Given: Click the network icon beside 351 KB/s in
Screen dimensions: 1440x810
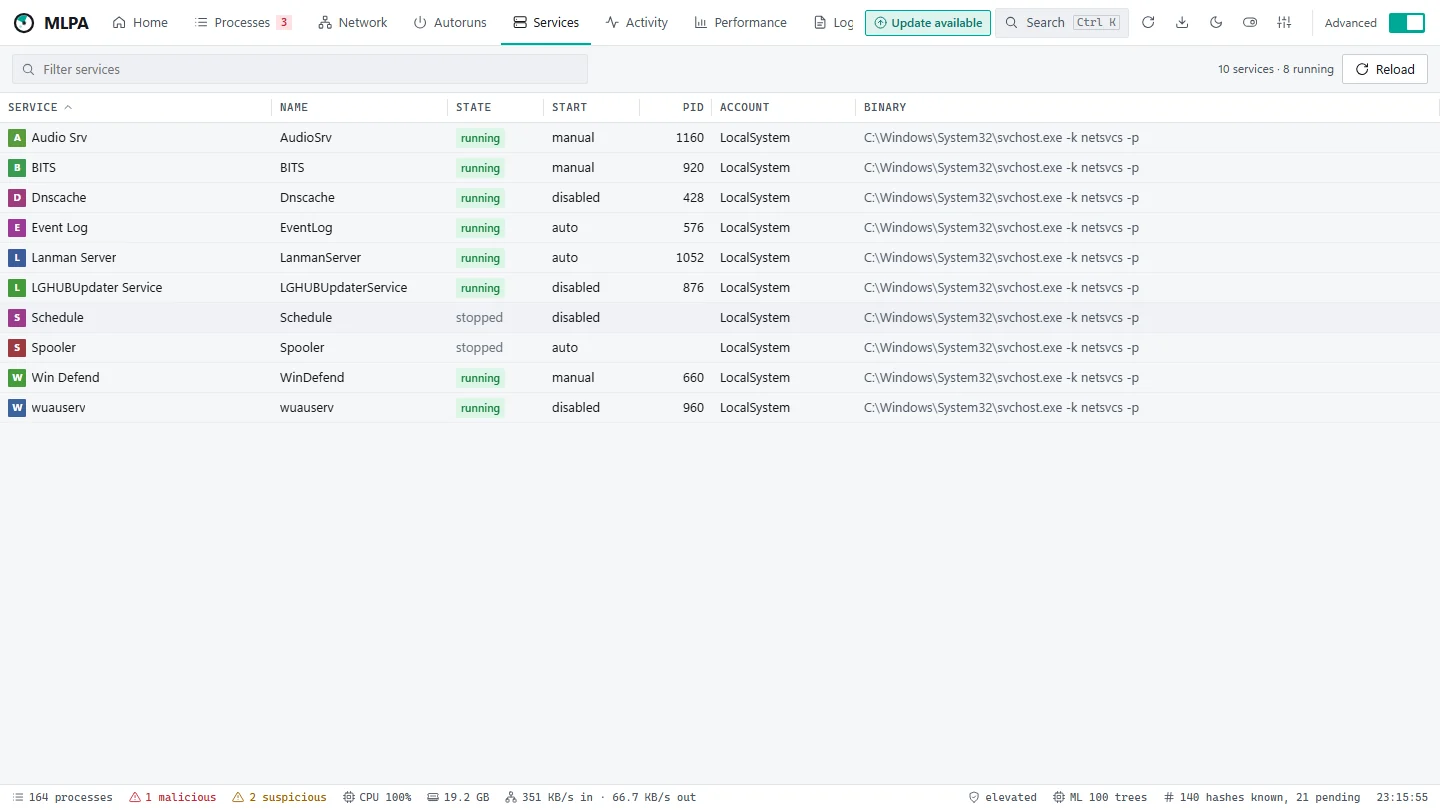Looking at the screenshot, I should point(511,798).
